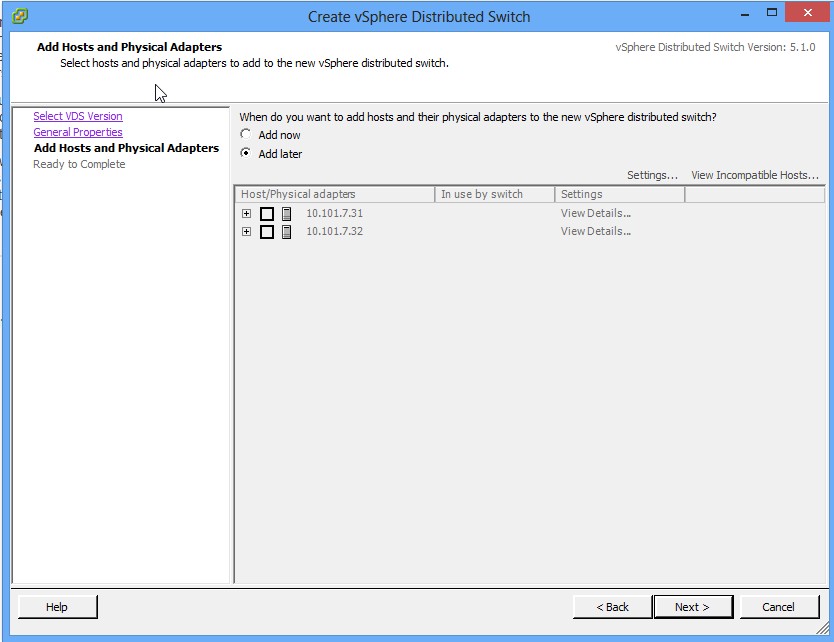This screenshot has height=642, width=834.
Task: View Details for host 10.101.7.32
Action: [x=595, y=231]
